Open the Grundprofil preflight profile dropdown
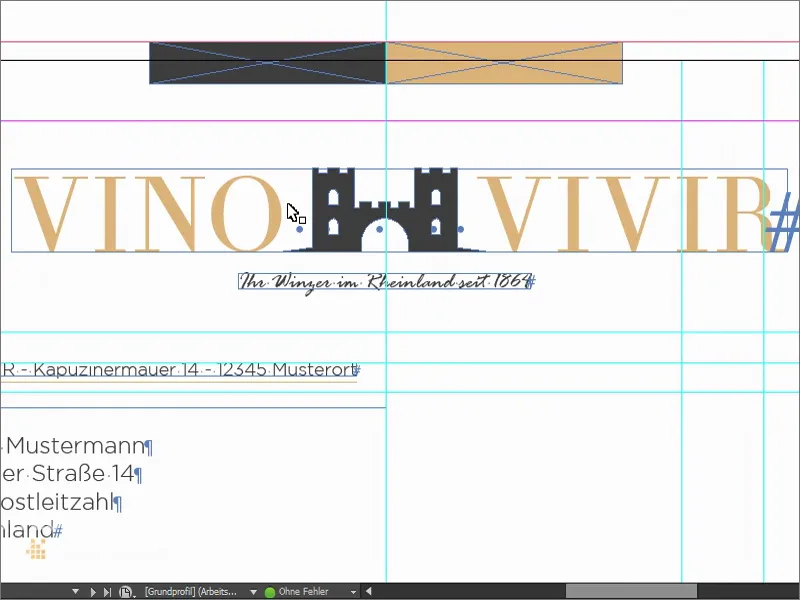This screenshot has height=600, width=800. pos(253,592)
